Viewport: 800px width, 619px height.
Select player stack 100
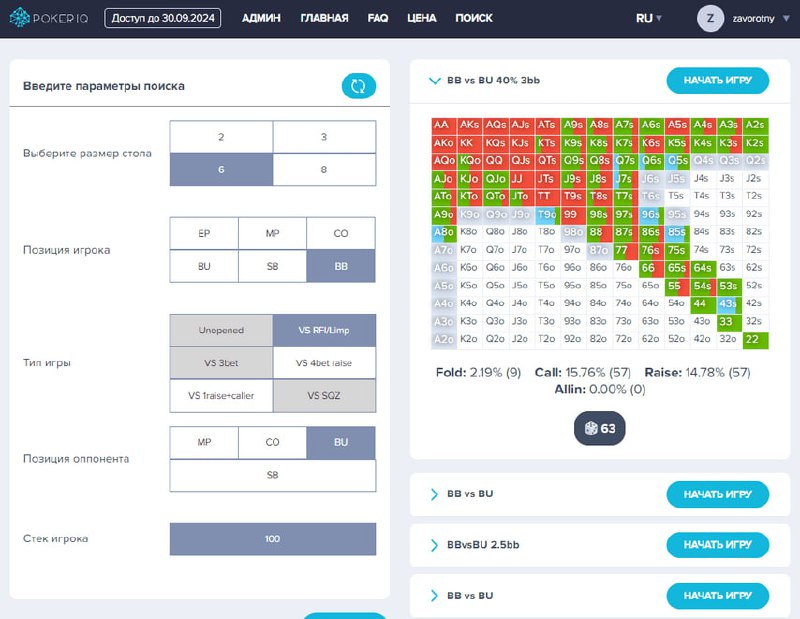click(273, 539)
